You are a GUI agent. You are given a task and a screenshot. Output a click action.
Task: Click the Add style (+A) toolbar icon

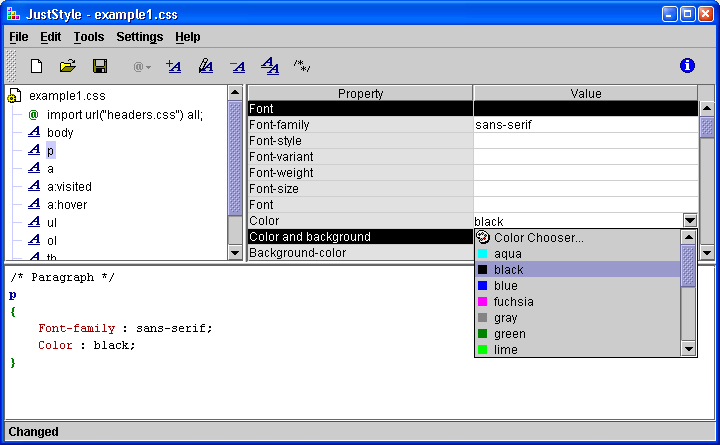[173, 66]
